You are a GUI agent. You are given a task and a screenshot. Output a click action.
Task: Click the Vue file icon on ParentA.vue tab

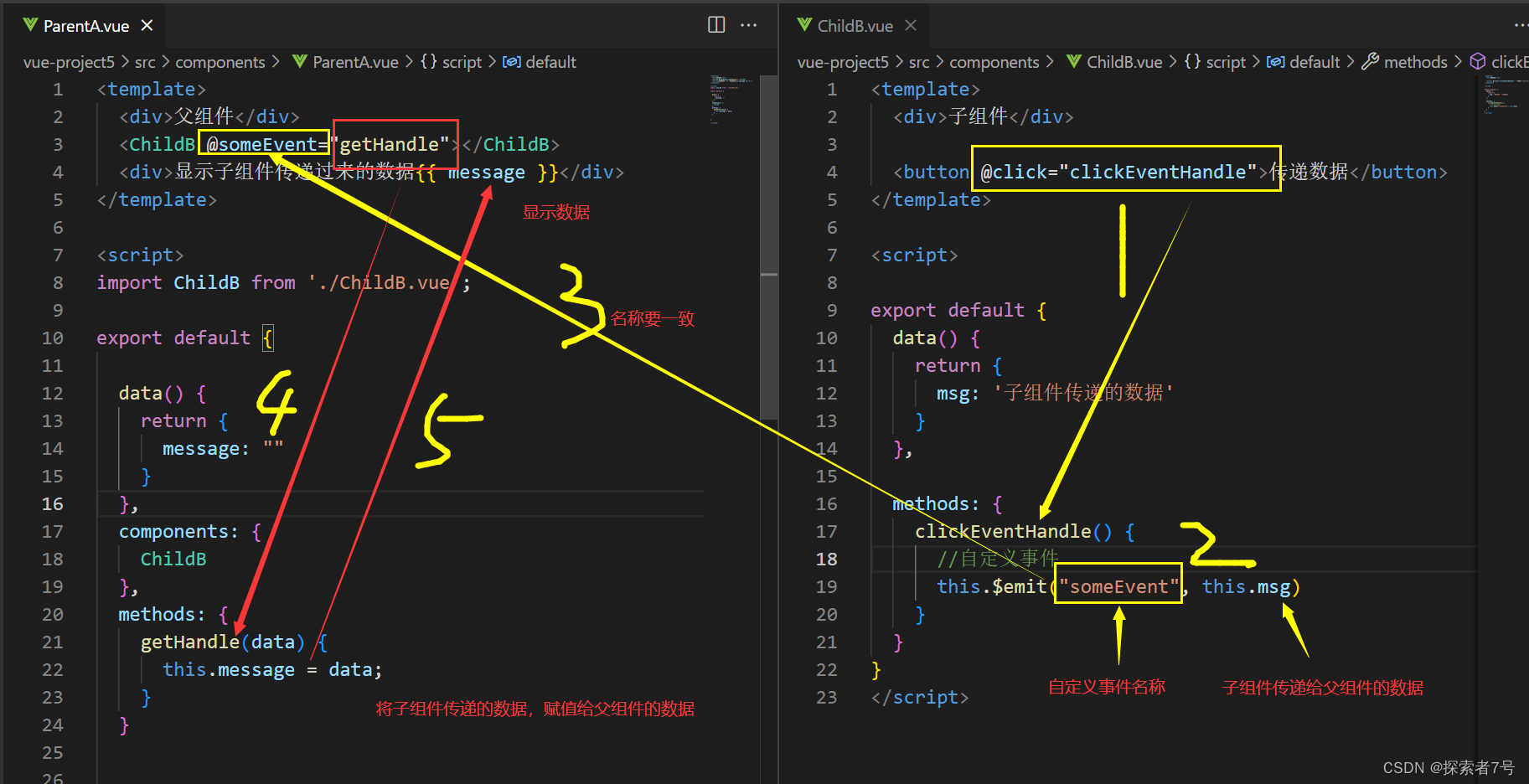click(31, 25)
